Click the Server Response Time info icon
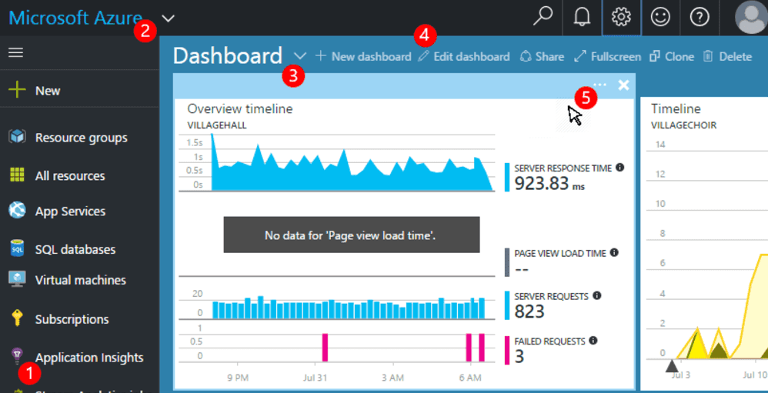 (620, 168)
